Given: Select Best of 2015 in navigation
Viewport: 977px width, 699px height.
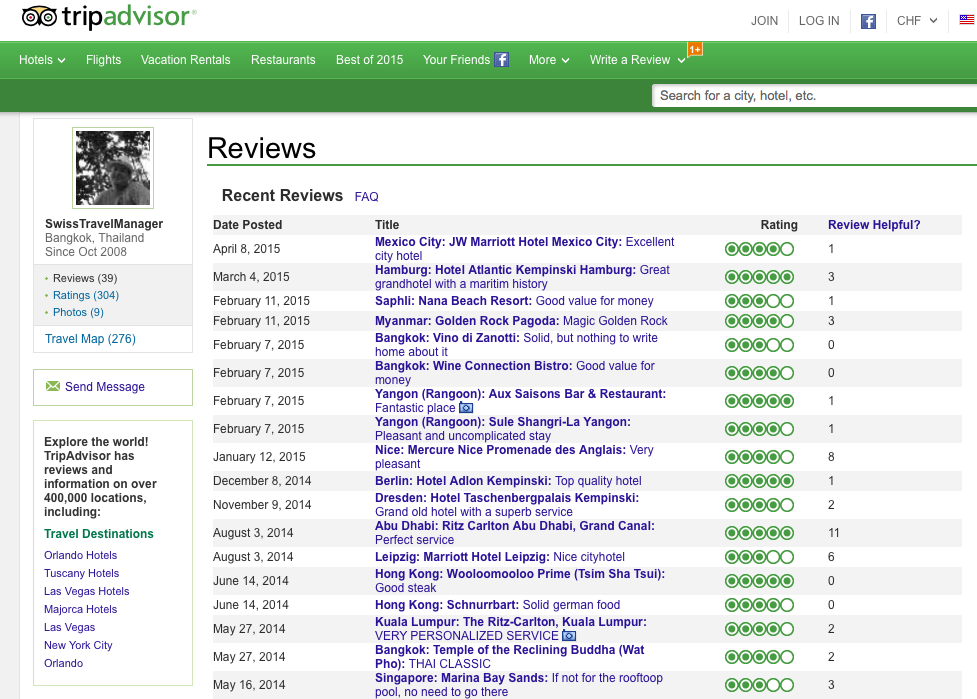Looking at the screenshot, I should (x=369, y=60).
